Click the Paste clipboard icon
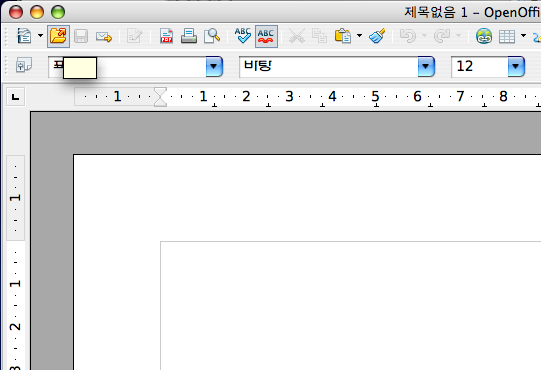The height and width of the screenshot is (370, 541). click(x=343, y=36)
